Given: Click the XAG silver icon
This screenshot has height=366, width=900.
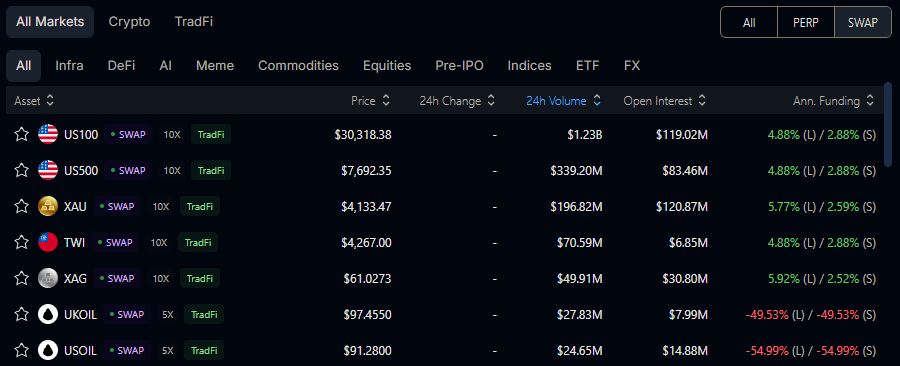Looking at the screenshot, I should click(x=48, y=278).
